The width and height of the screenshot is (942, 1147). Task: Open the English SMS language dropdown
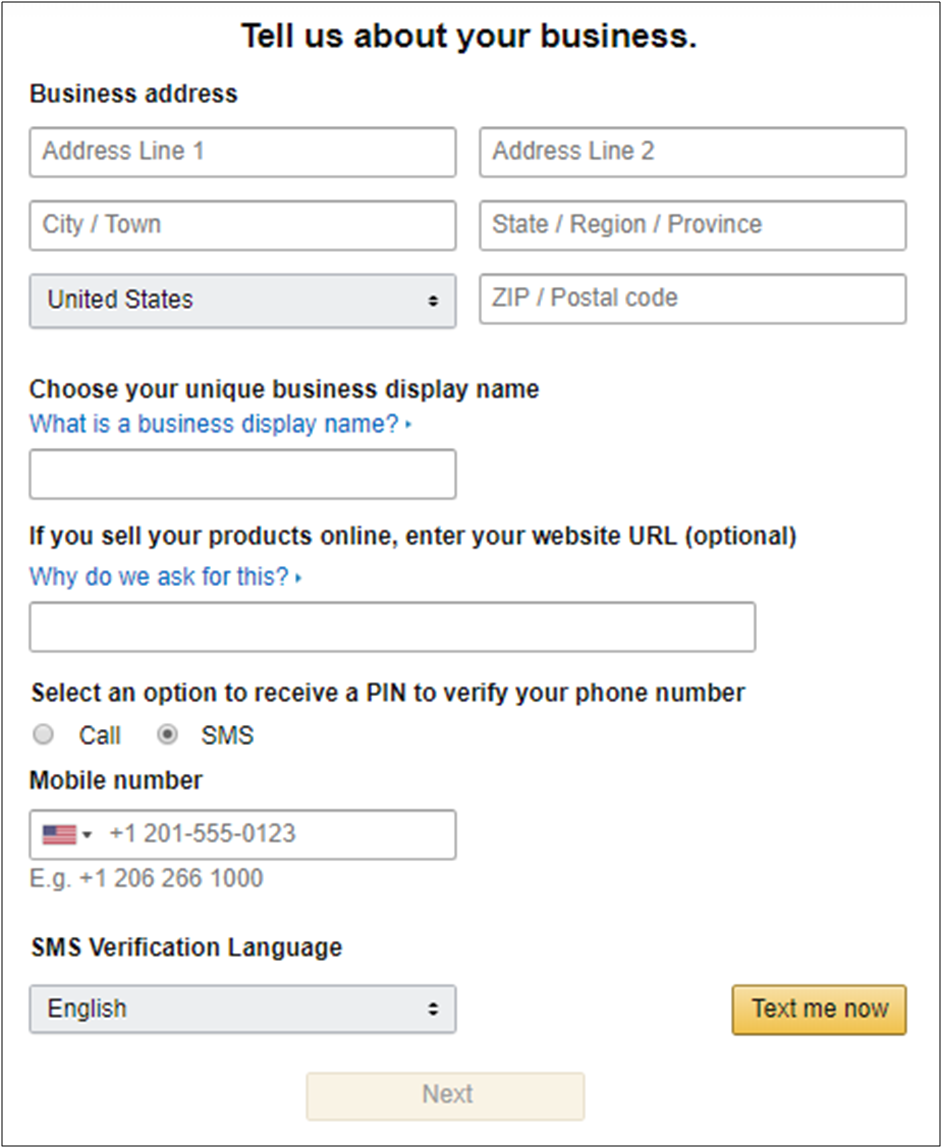click(x=242, y=1008)
